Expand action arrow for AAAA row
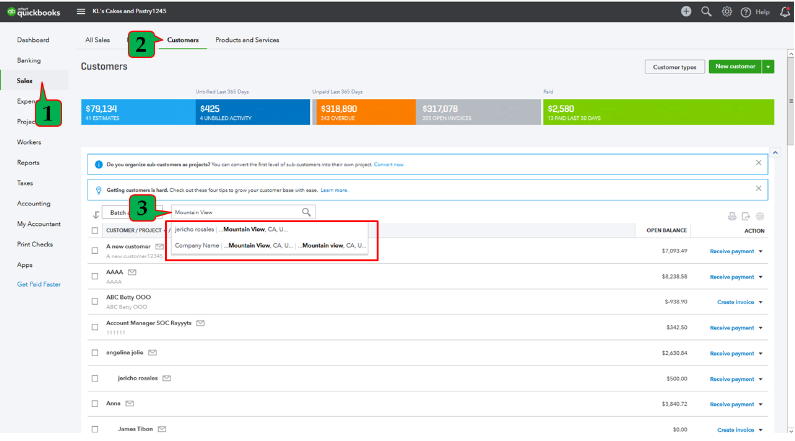Viewport: 795px width, 441px height. (x=761, y=277)
